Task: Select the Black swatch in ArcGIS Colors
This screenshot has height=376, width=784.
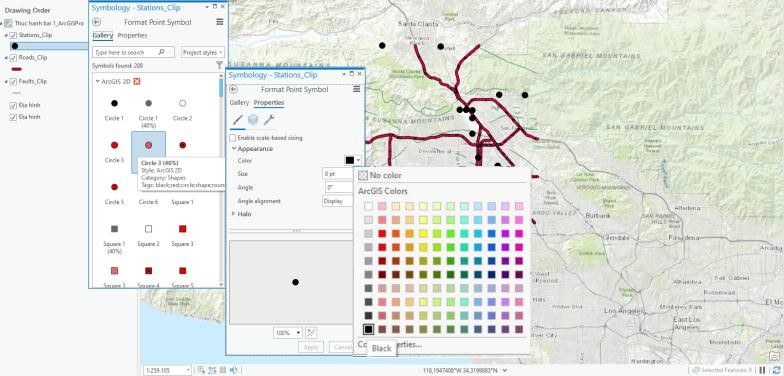Action: (x=368, y=329)
